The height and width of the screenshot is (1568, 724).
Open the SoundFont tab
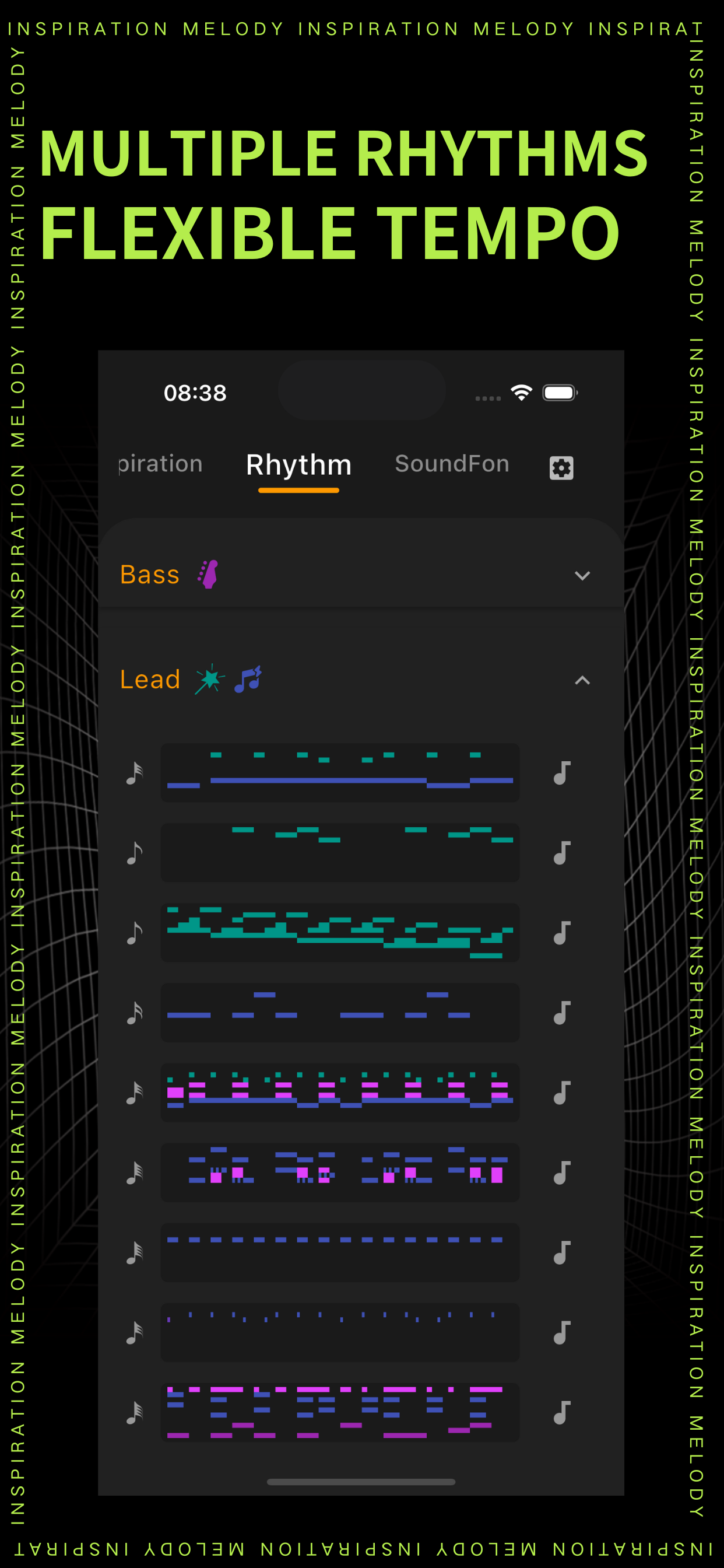pyautogui.click(x=452, y=464)
